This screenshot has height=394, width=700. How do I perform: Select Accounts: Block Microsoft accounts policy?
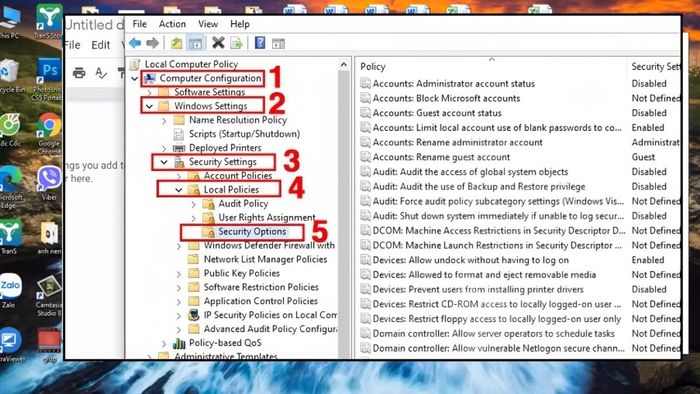point(446,98)
